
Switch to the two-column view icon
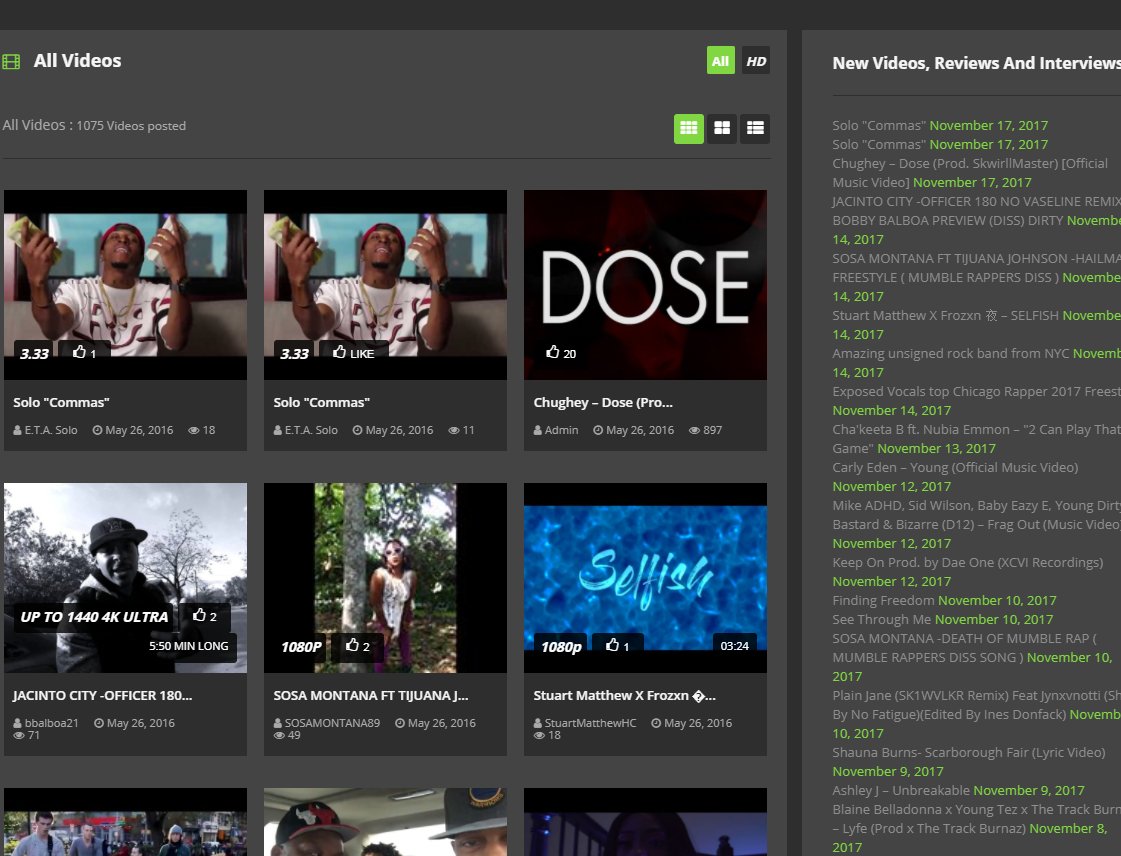coord(722,128)
